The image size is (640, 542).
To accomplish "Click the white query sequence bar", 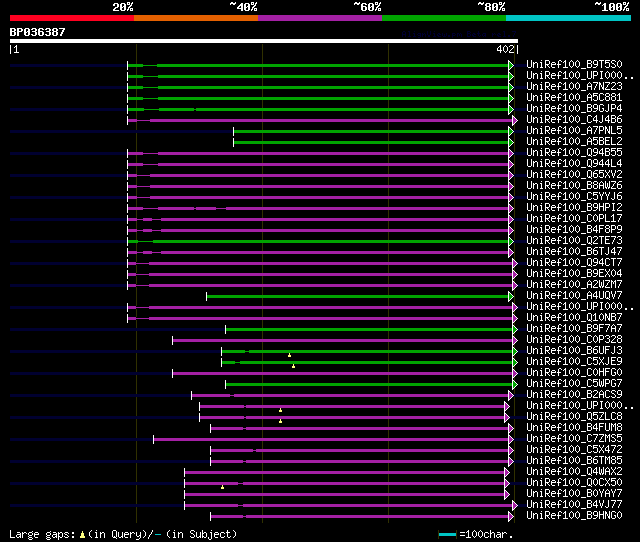I will coord(264,41).
